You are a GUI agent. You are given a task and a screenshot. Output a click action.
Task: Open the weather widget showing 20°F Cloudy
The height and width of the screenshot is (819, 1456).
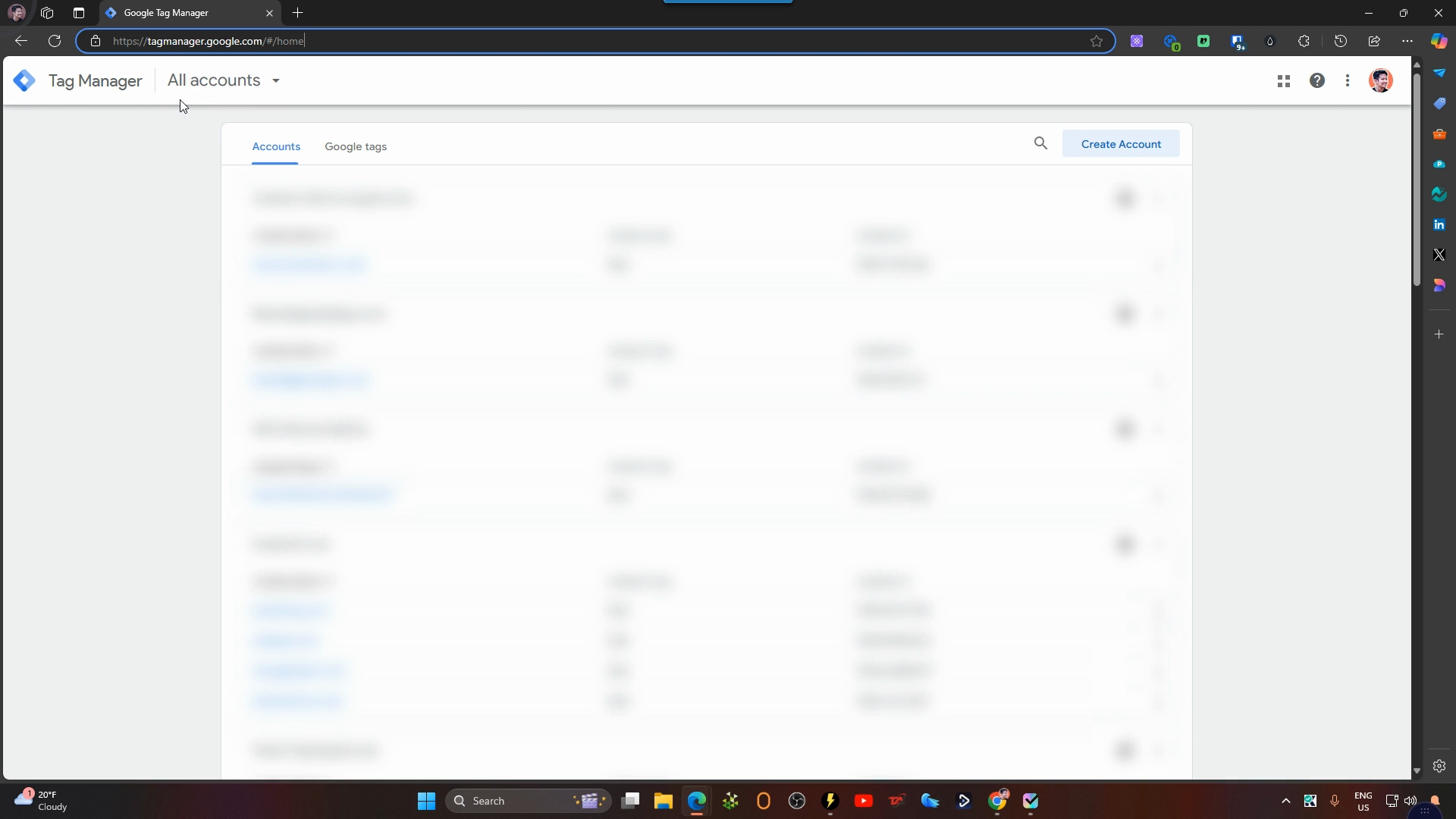pyautogui.click(x=42, y=801)
